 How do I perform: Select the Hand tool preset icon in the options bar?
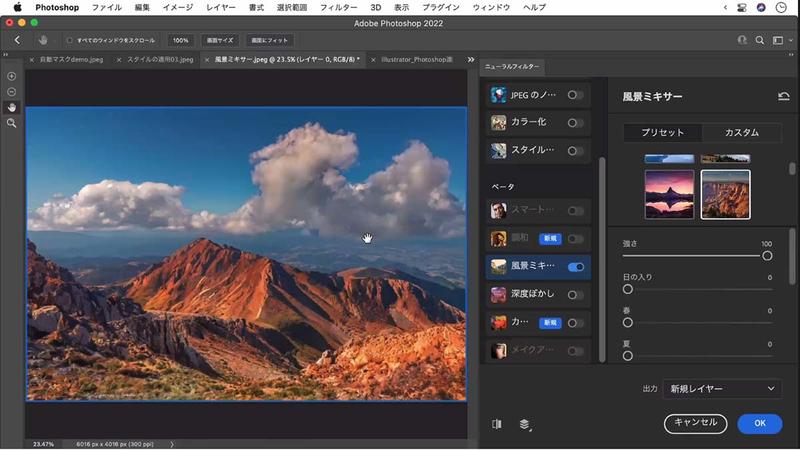(43, 40)
